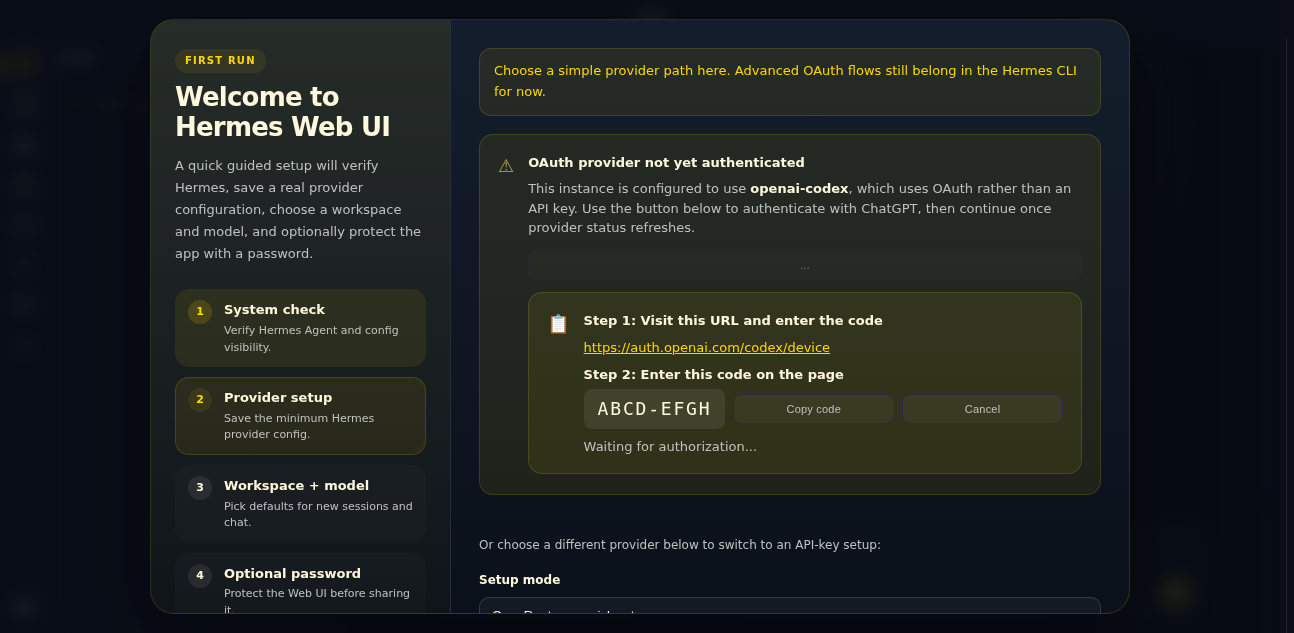Click the FIRST RUN badge
This screenshot has width=1294, height=633.
coord(220,61)
